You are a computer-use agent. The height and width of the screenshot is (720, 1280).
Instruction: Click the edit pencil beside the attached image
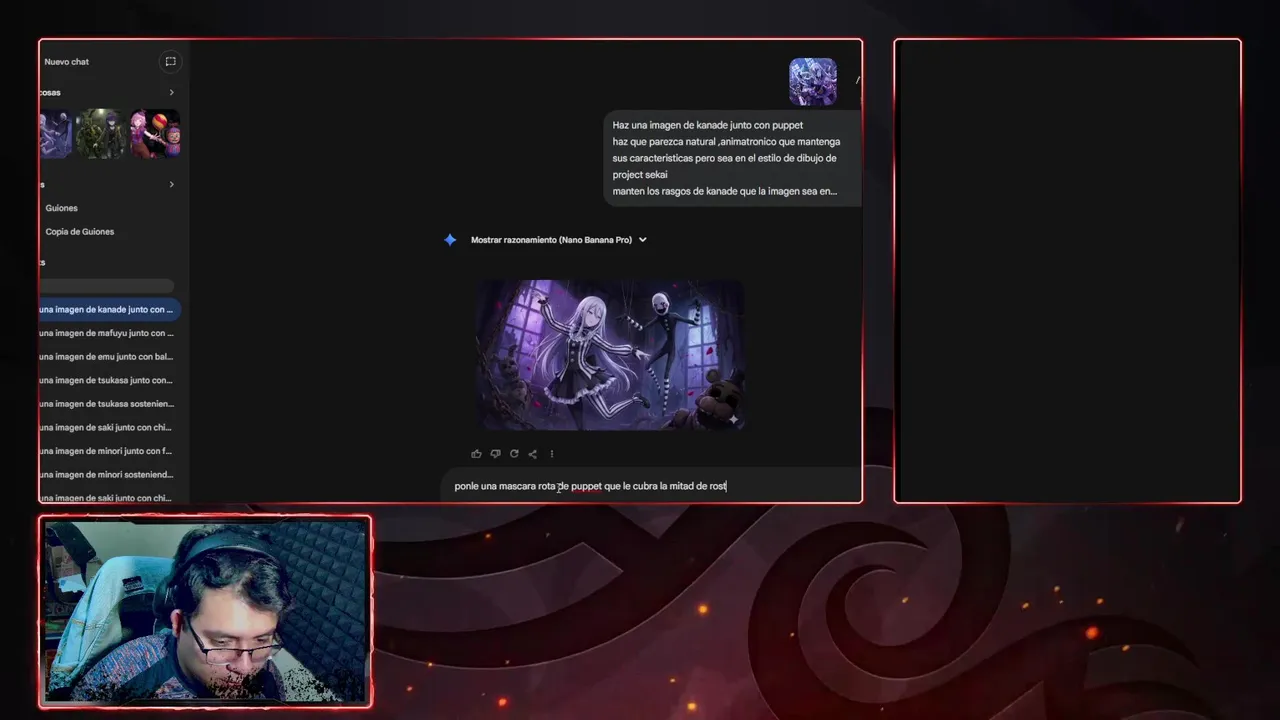point(857,79)
